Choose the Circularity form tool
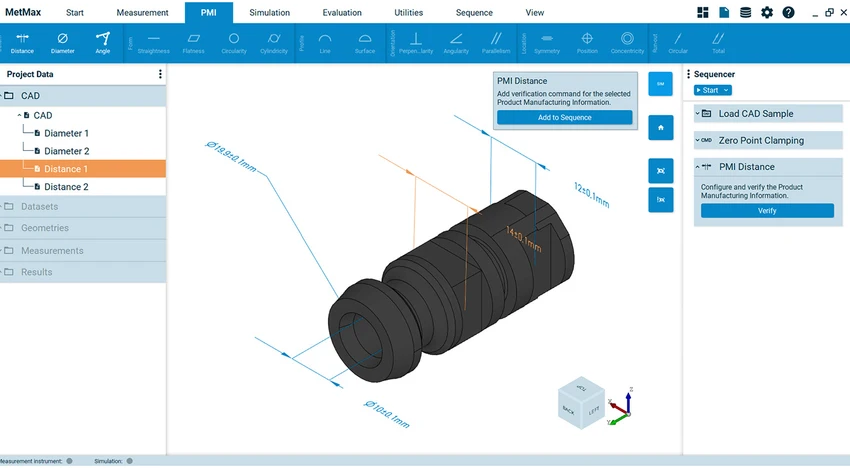 click(x=234, y=43)
